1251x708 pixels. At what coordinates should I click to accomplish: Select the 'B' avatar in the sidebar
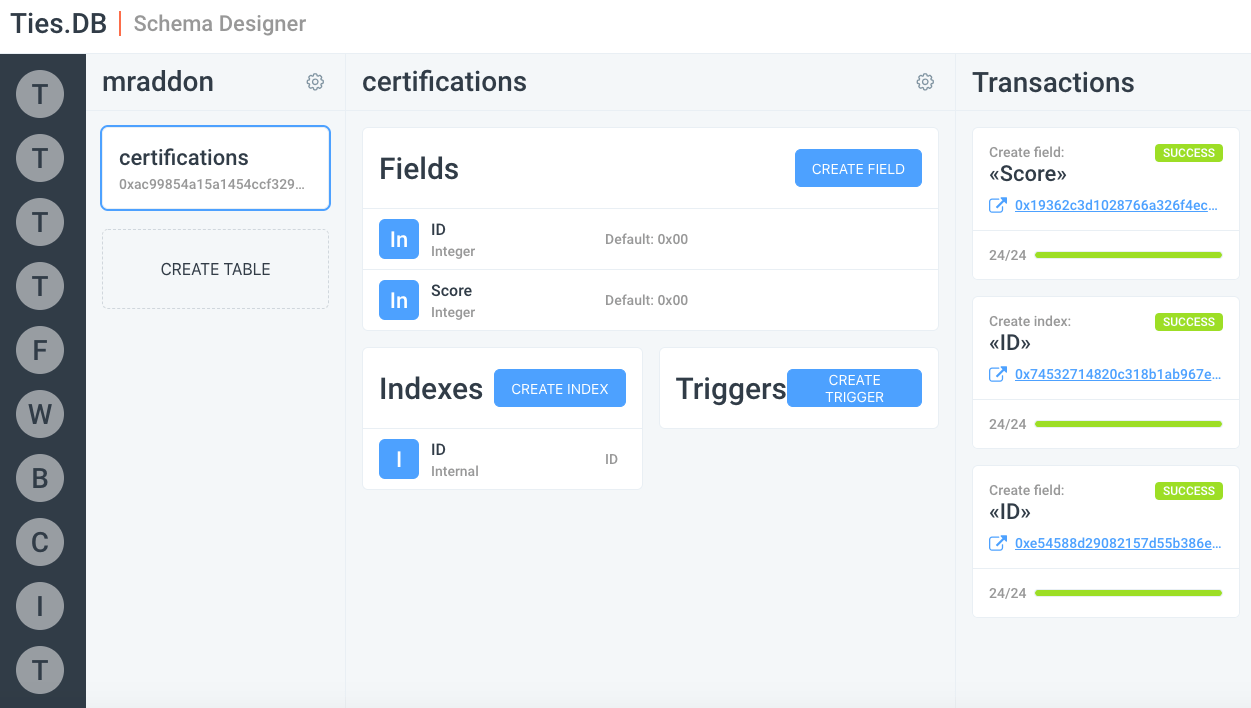tap(40, 478)
